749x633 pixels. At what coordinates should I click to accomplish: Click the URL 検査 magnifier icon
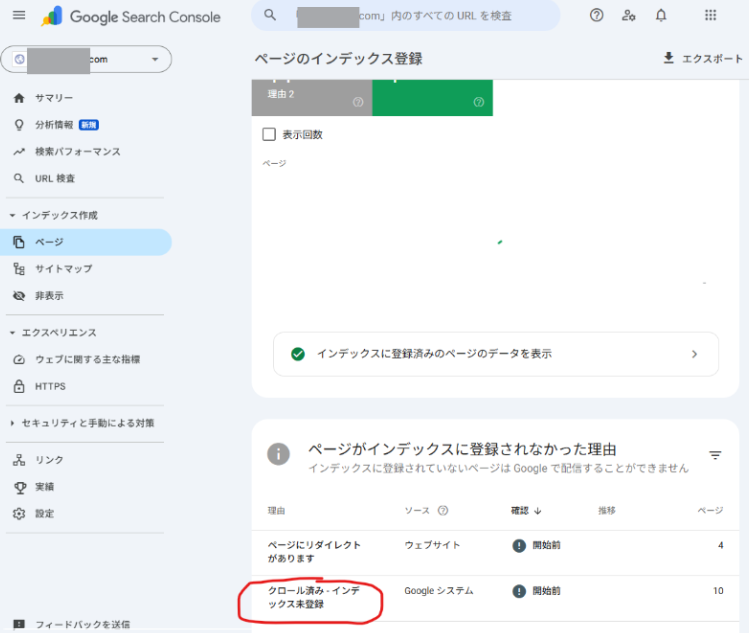pyautogui.click(x=19, y=178)
